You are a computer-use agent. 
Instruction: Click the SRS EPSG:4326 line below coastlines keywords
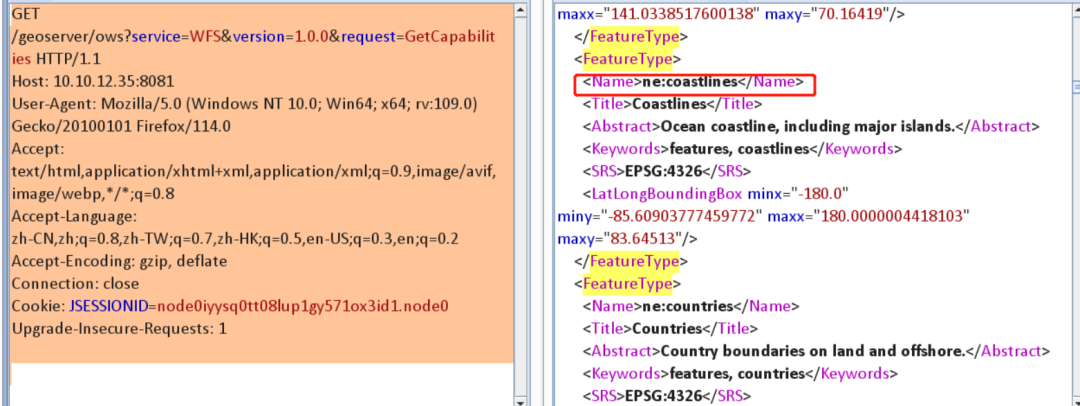pos(667,171)
